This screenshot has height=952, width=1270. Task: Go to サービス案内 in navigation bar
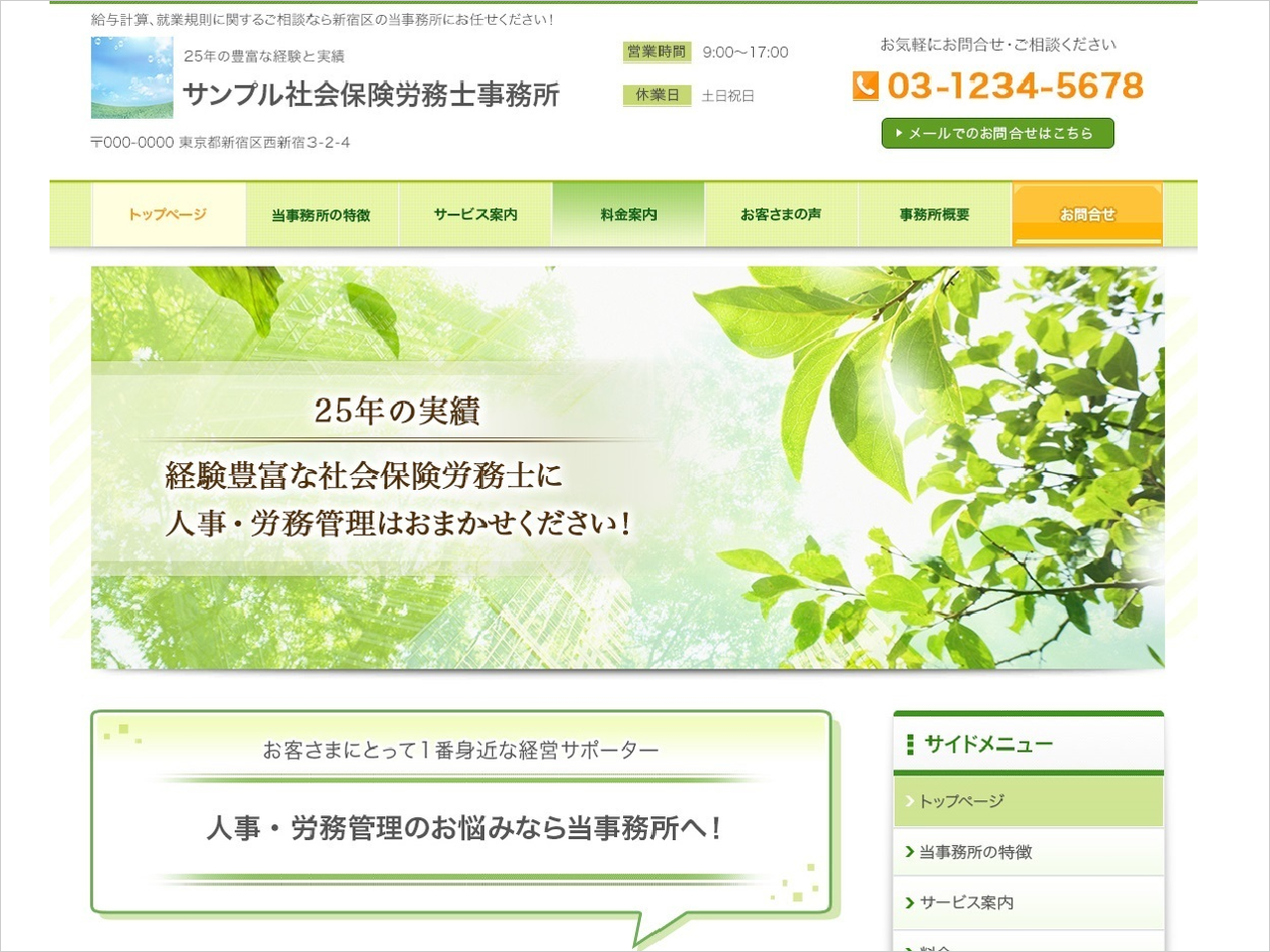pos(475,214)
